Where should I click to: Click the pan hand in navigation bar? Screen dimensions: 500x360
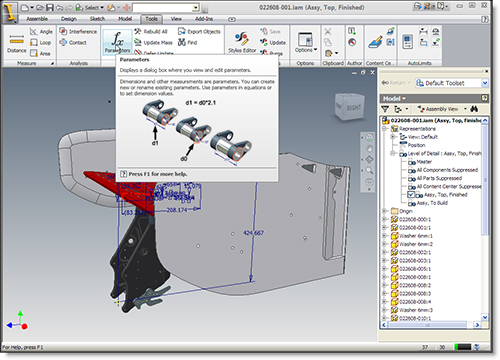tap(369, 149)
